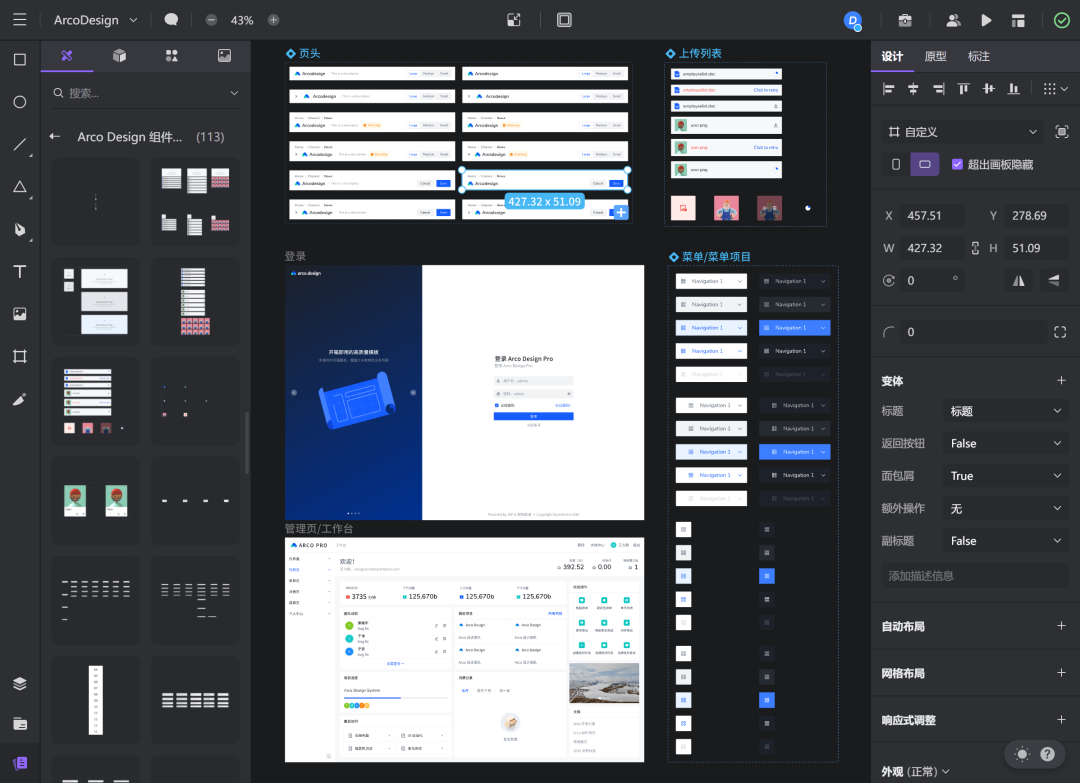Click the X position field 457.51
The height and width of the screenshot is (783, 1080).
pos(933,216)
